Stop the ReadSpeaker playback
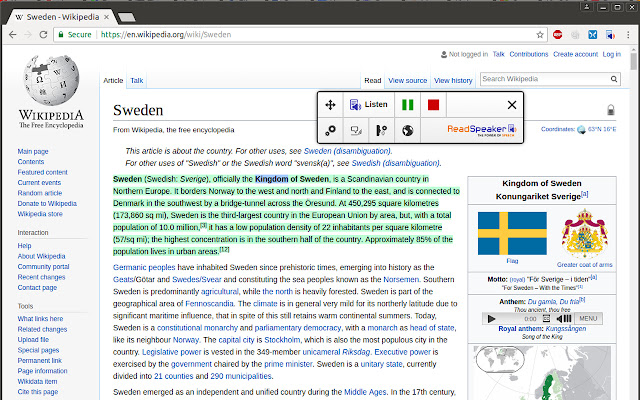640x400 pixels. click(433, 105)
